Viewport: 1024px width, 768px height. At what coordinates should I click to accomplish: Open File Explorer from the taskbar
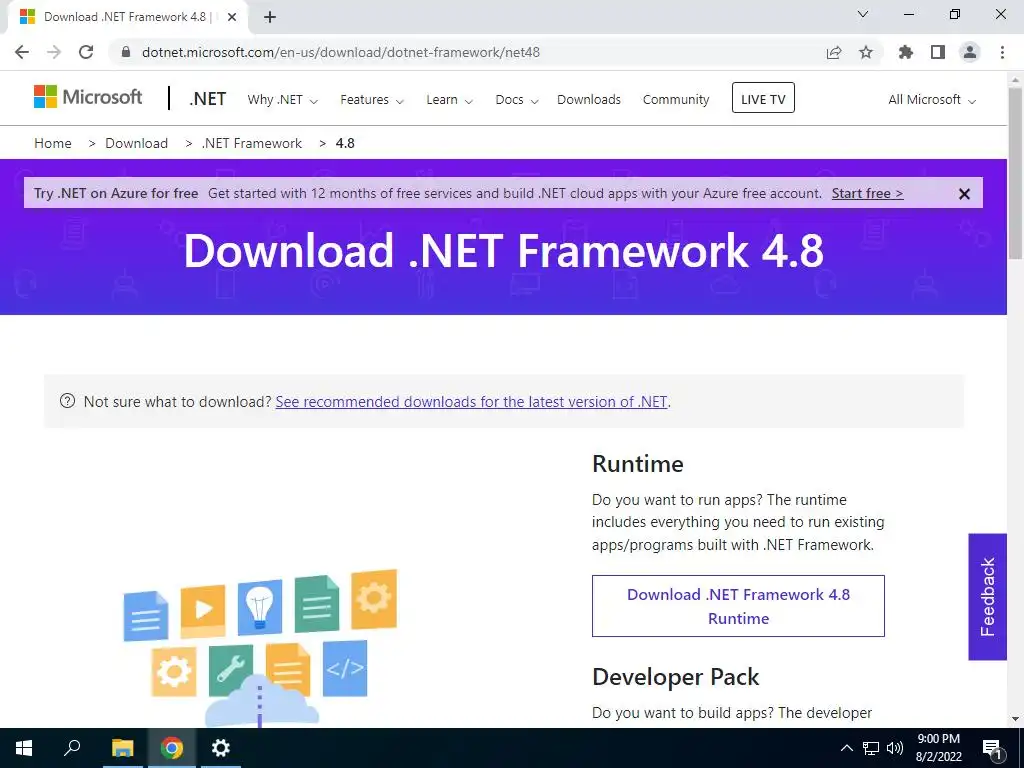(122, 748)
